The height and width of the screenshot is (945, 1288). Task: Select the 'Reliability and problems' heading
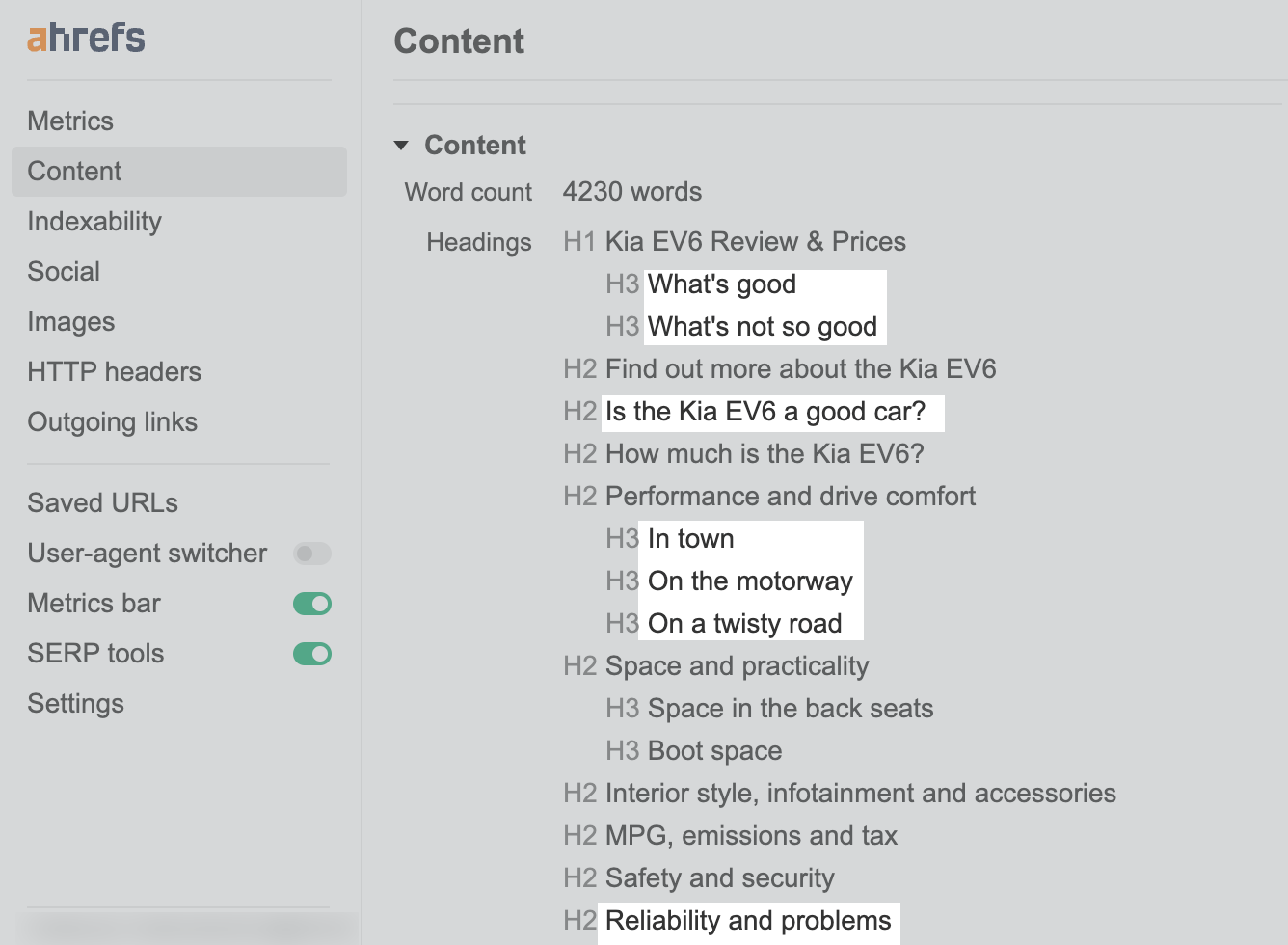[x=748, y=921]
